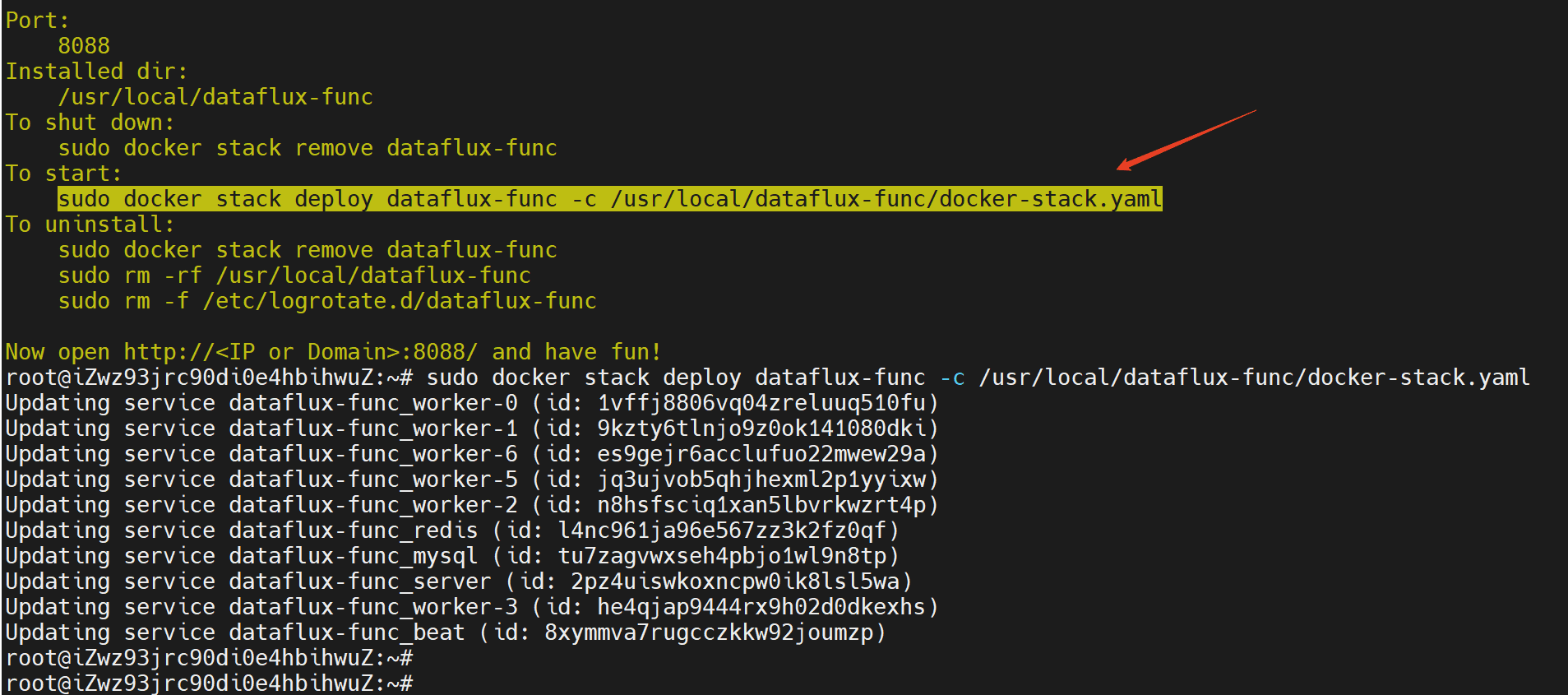Image resolution: width=1568 pixels, height=695 pixels.
Task: Click the sudo rm -f logrotate.d command line
Action: 327,301
